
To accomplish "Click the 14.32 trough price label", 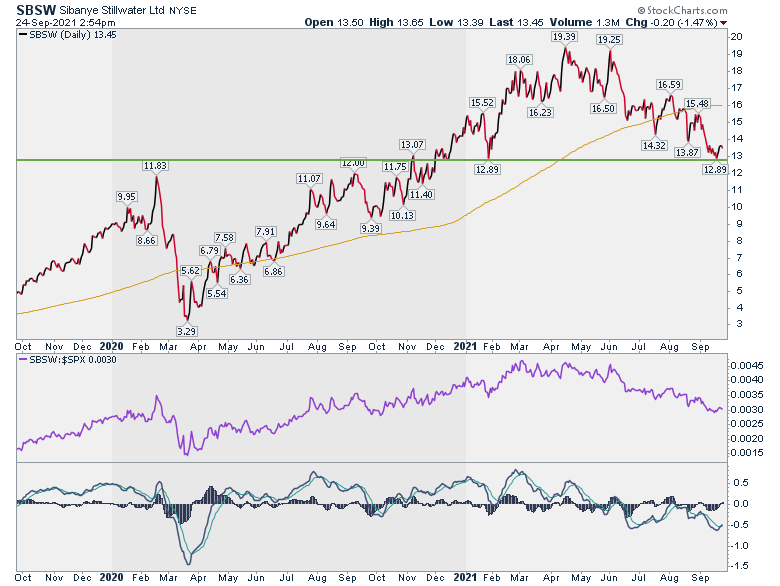I will tap(654, 145).
